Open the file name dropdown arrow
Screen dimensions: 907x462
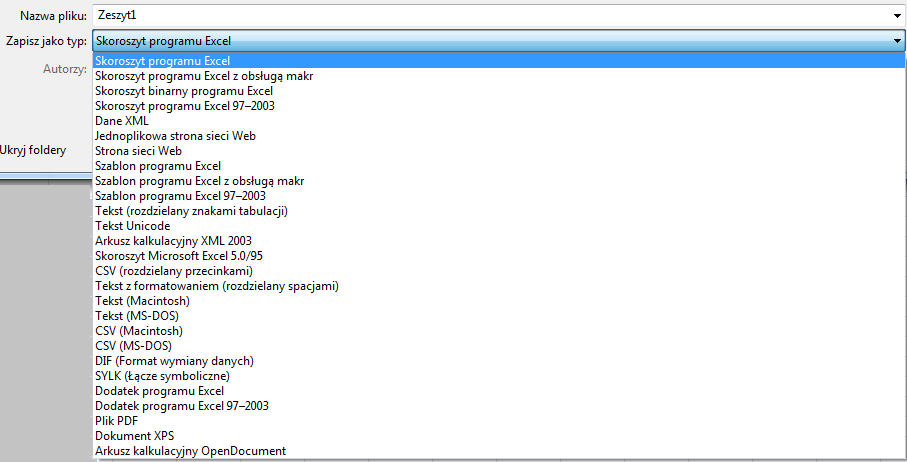(x=897, y=16)
